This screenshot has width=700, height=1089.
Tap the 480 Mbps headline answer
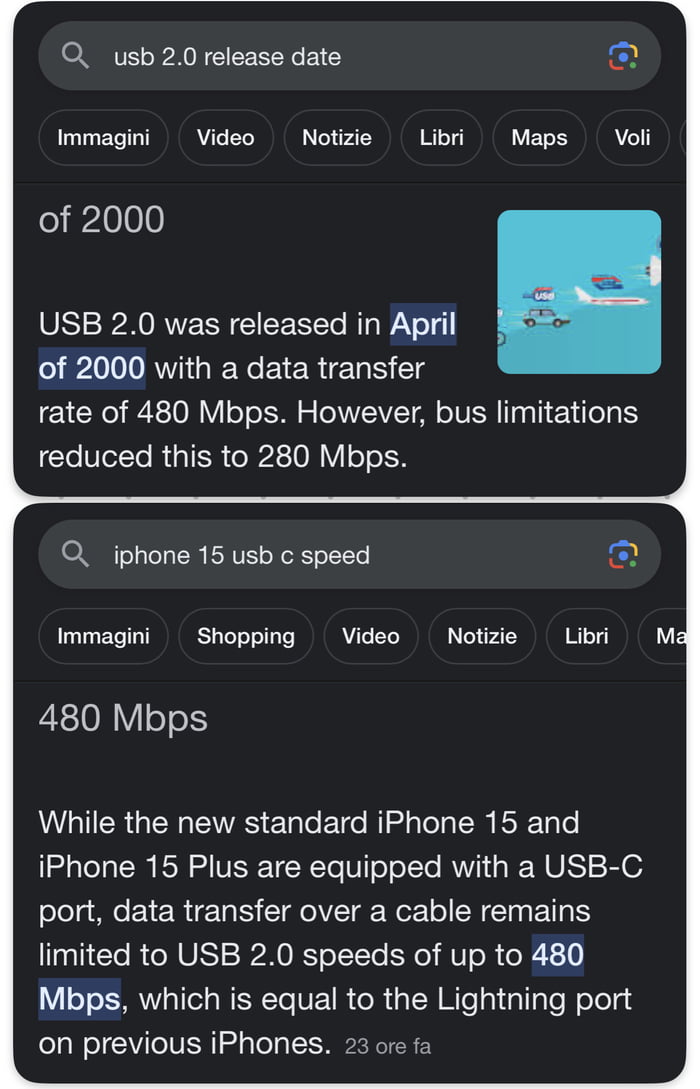click(122, 718)
